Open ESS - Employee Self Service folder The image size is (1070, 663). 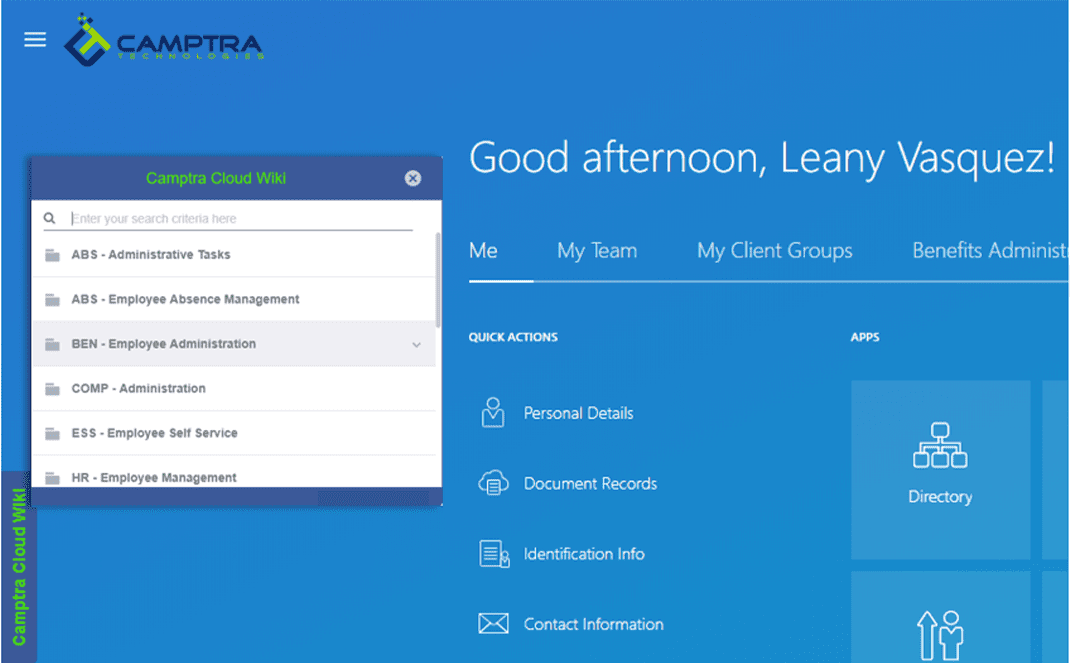click(x=154, y=433)
